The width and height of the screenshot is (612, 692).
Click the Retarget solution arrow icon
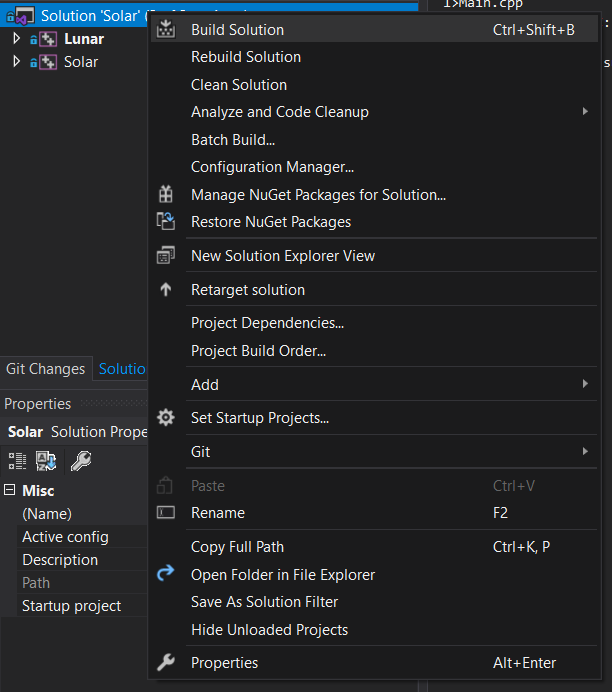tap(167, 290)
